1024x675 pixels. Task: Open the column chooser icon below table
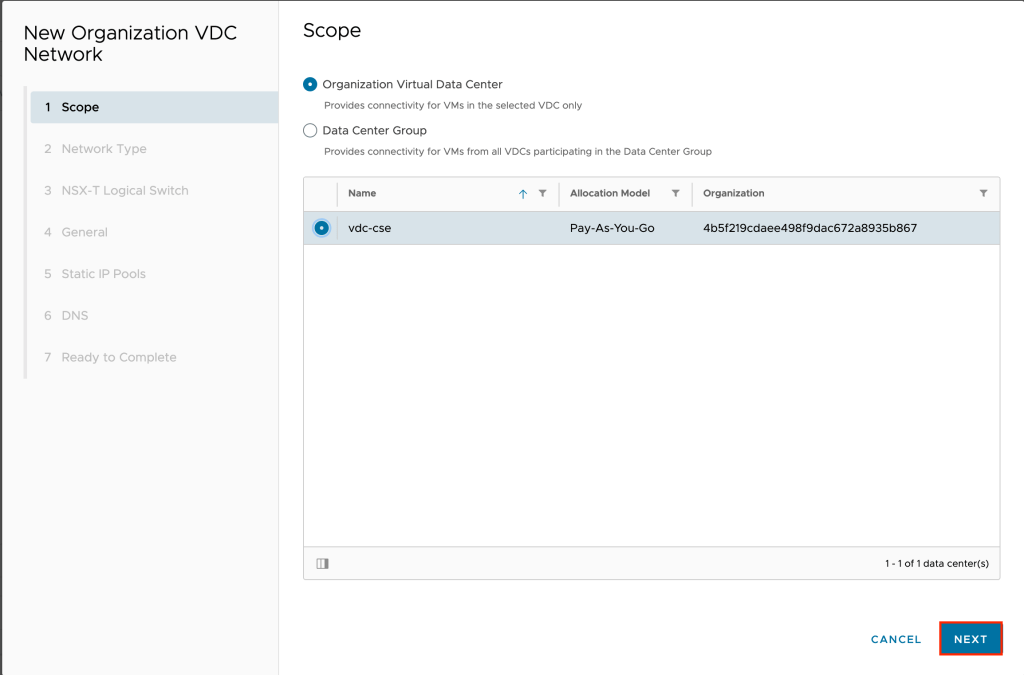pos(322,564)
